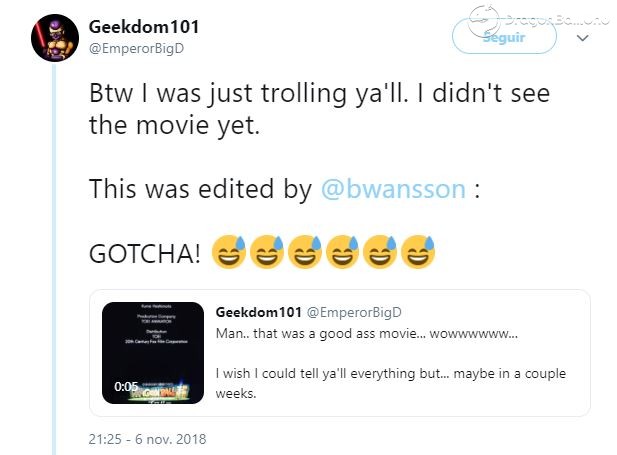Play the quoted tweet video thumbnail
Viewport: 617px width, 455px height.
pyautogui.click(x=153, y=353)
